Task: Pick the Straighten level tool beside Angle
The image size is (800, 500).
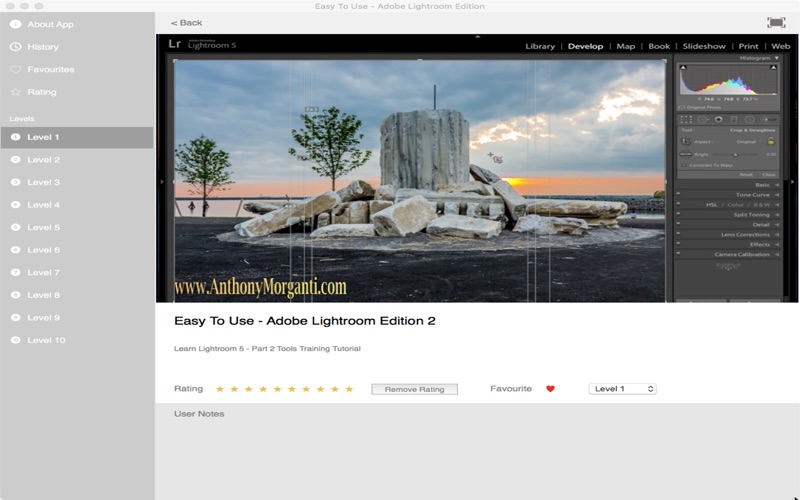Action: [686, 154]
